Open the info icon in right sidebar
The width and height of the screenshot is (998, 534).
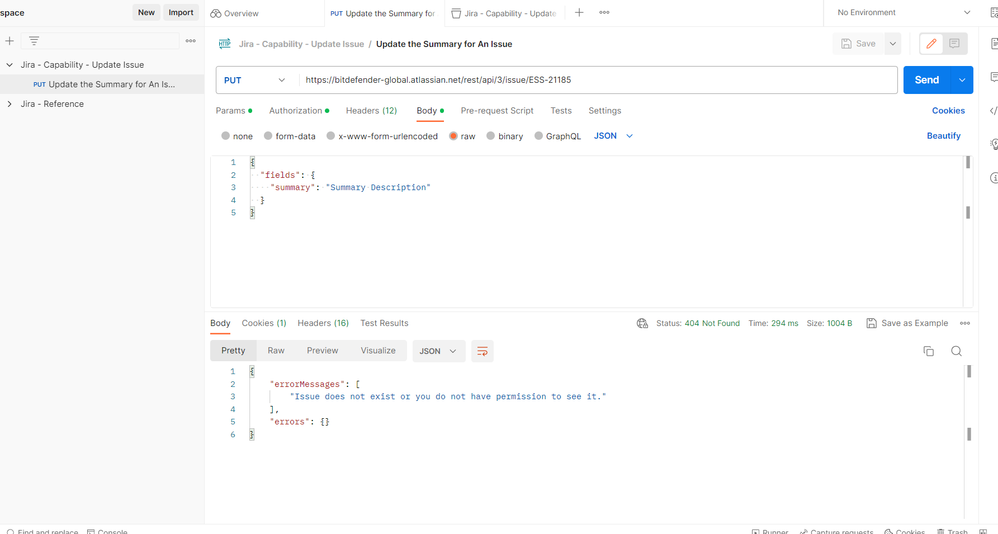coord(994,178)
